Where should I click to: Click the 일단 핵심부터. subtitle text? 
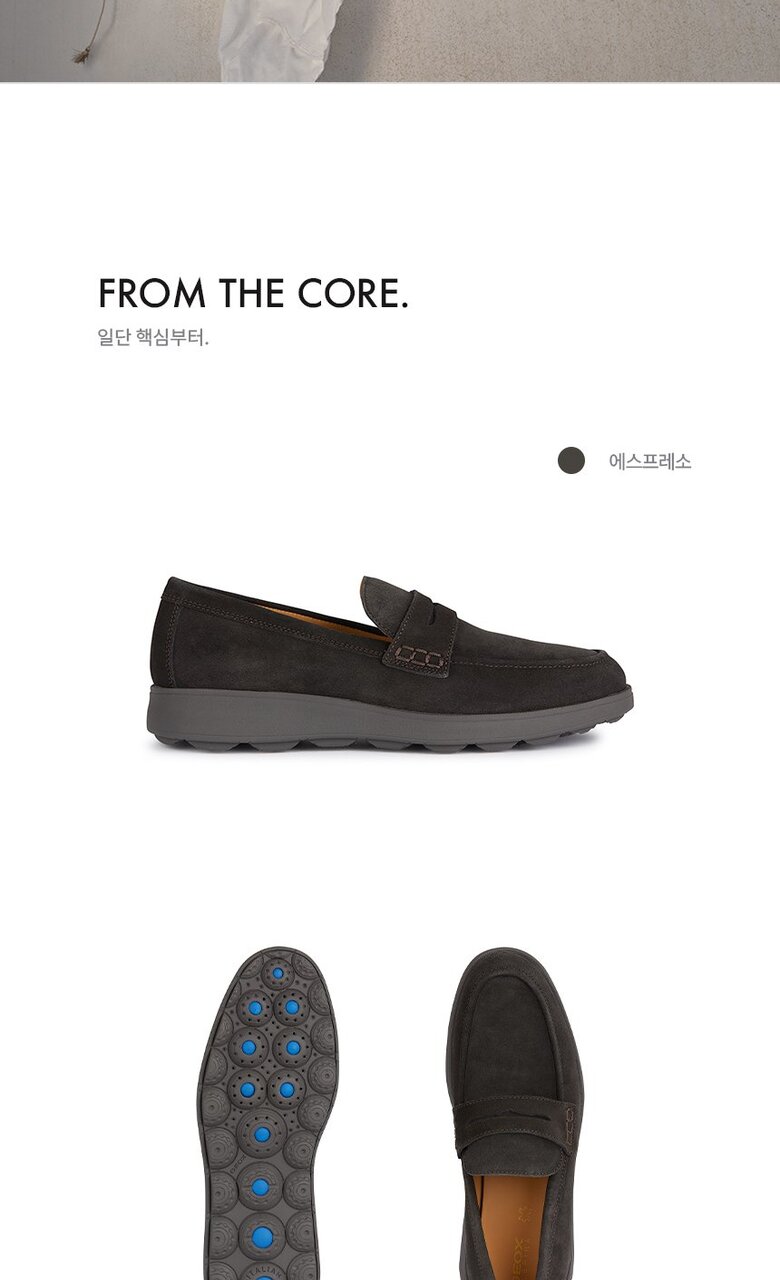[153, 337]
